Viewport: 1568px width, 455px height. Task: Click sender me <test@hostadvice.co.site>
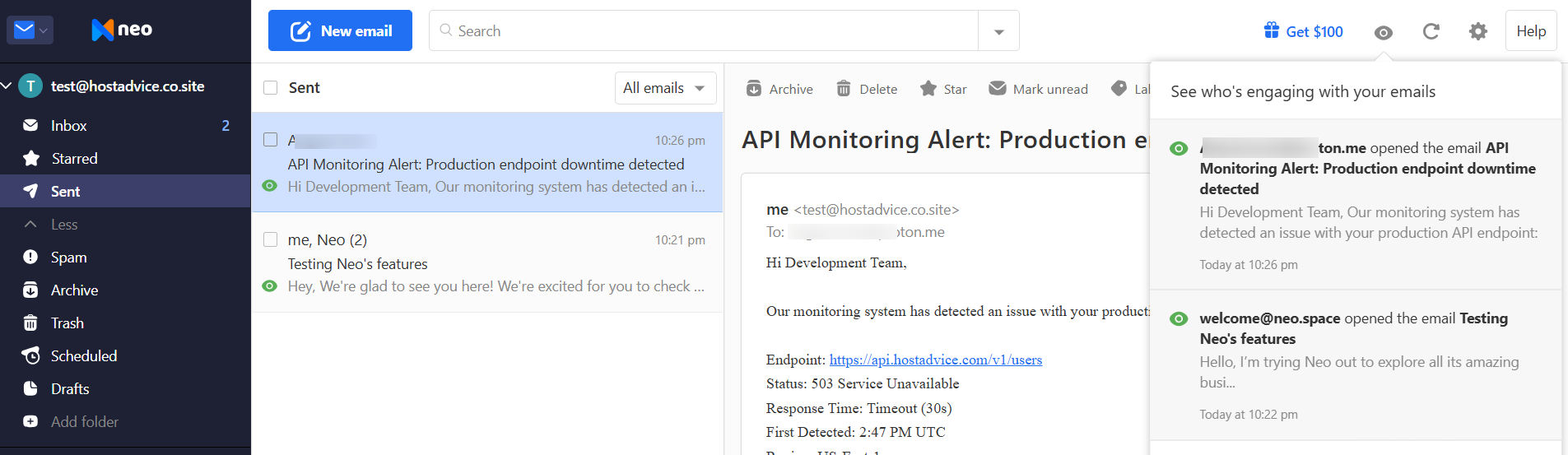(863, 210)
